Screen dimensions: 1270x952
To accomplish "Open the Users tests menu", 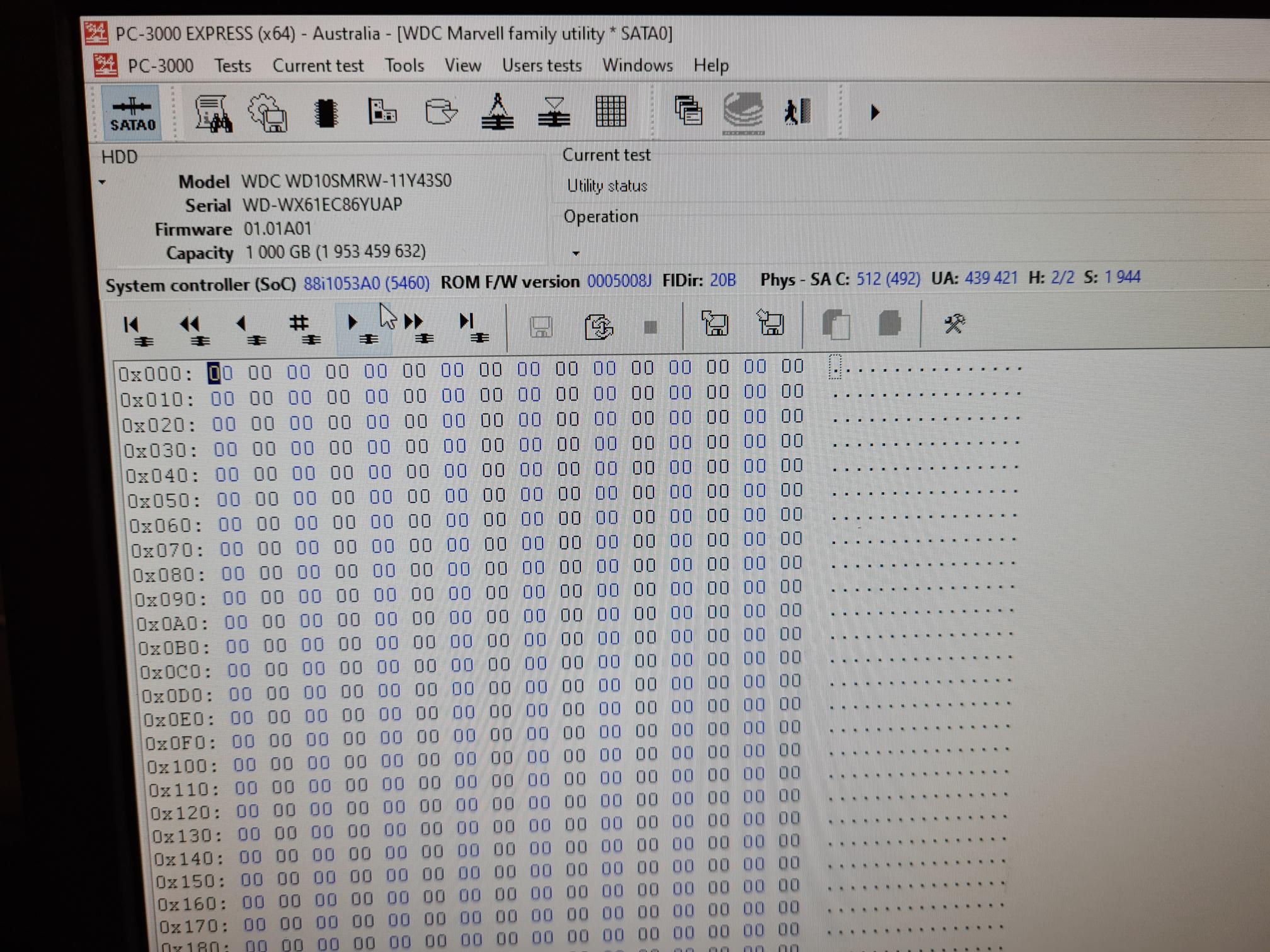I will [x=541, y=65].
